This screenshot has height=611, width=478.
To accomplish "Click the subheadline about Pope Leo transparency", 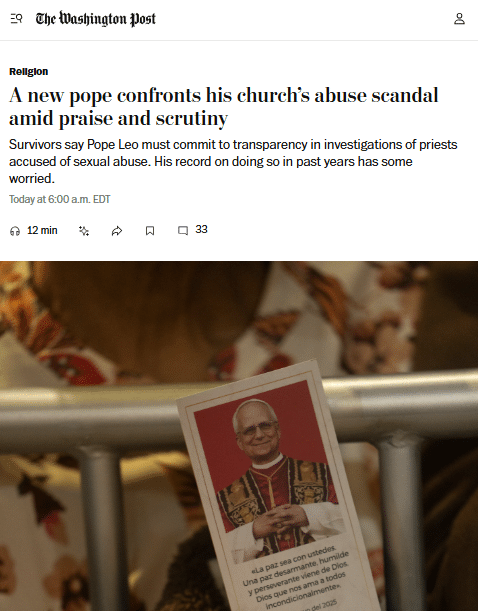I will pos(233,161).
